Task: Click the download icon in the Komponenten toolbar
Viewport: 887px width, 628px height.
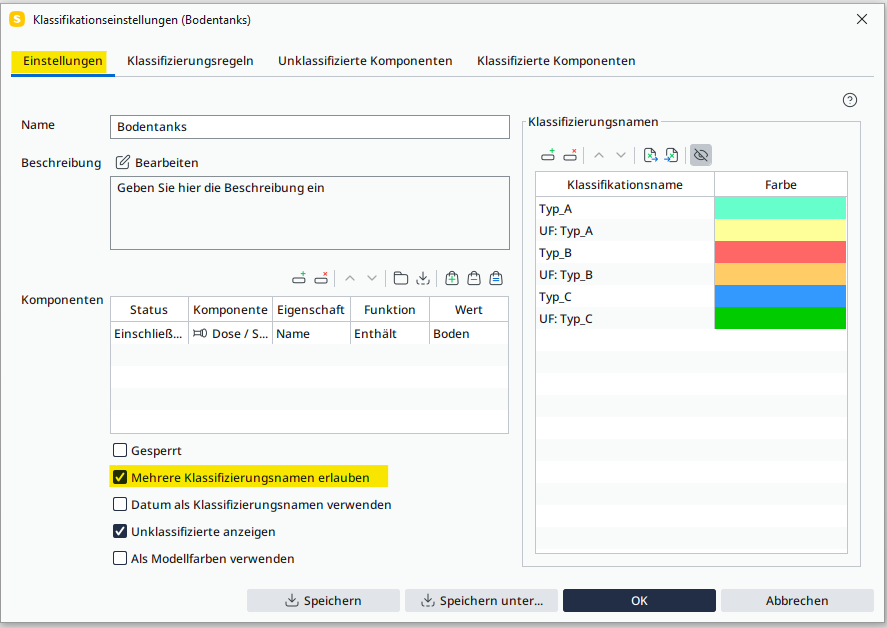Action: 423,279
